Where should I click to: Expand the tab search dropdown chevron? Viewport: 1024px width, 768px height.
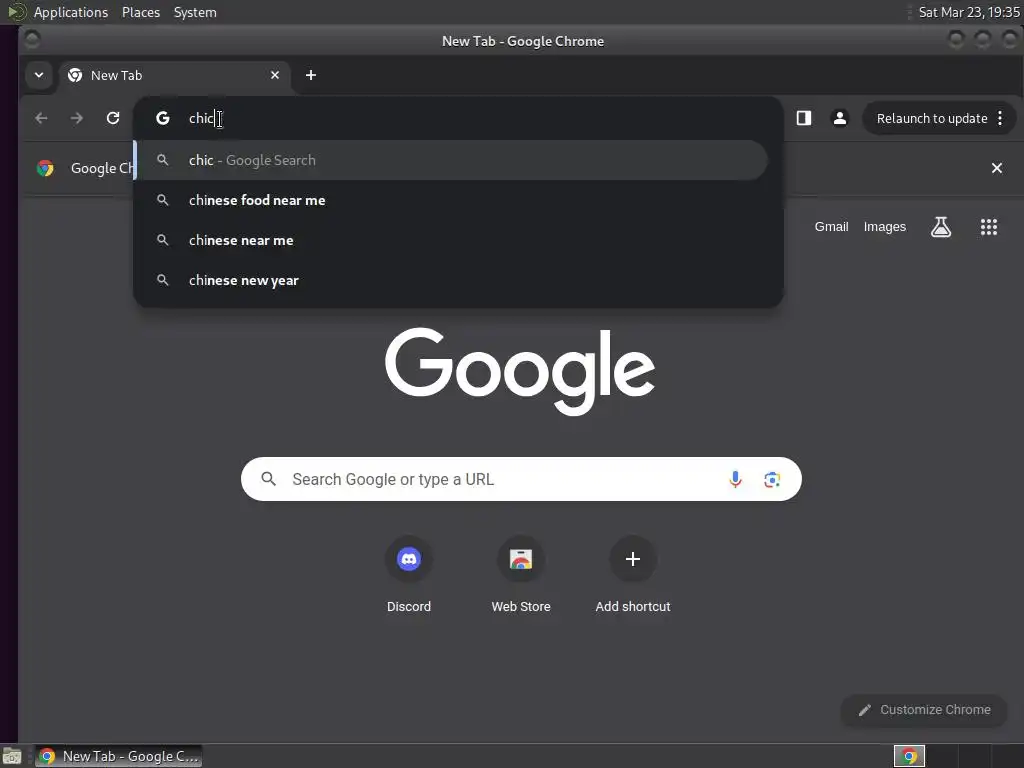click(39, 75)
